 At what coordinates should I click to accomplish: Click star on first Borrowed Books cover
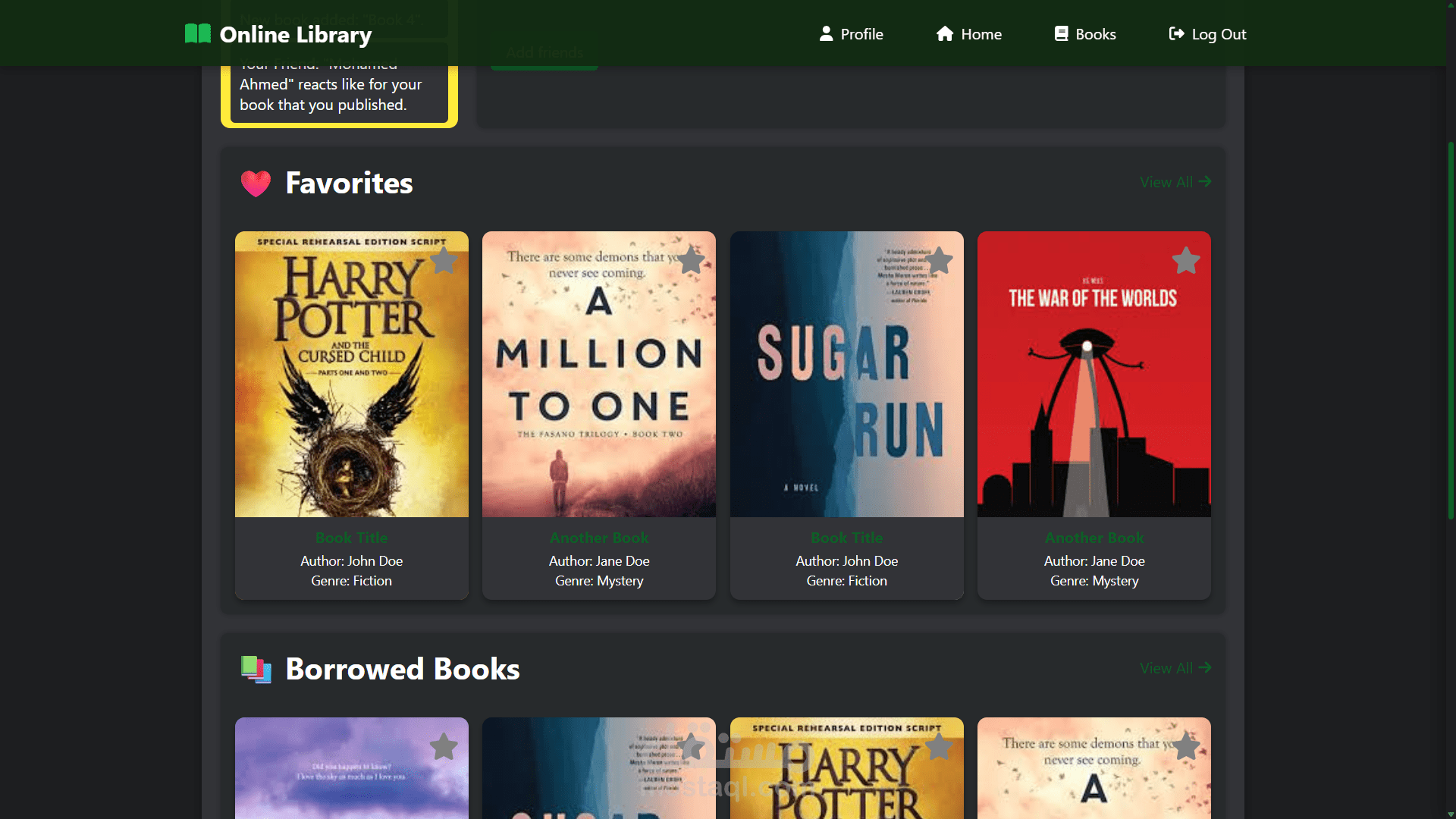[x=444, y=747]
